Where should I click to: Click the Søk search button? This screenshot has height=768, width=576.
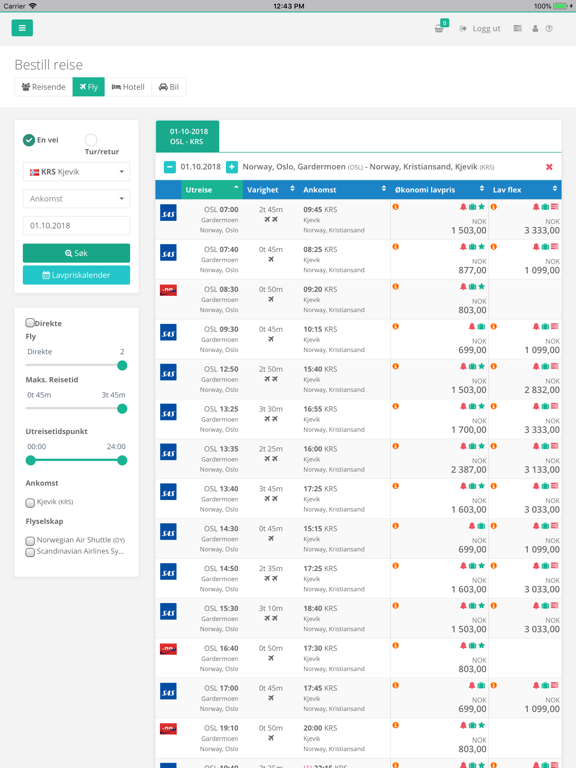tap(76, 253)
